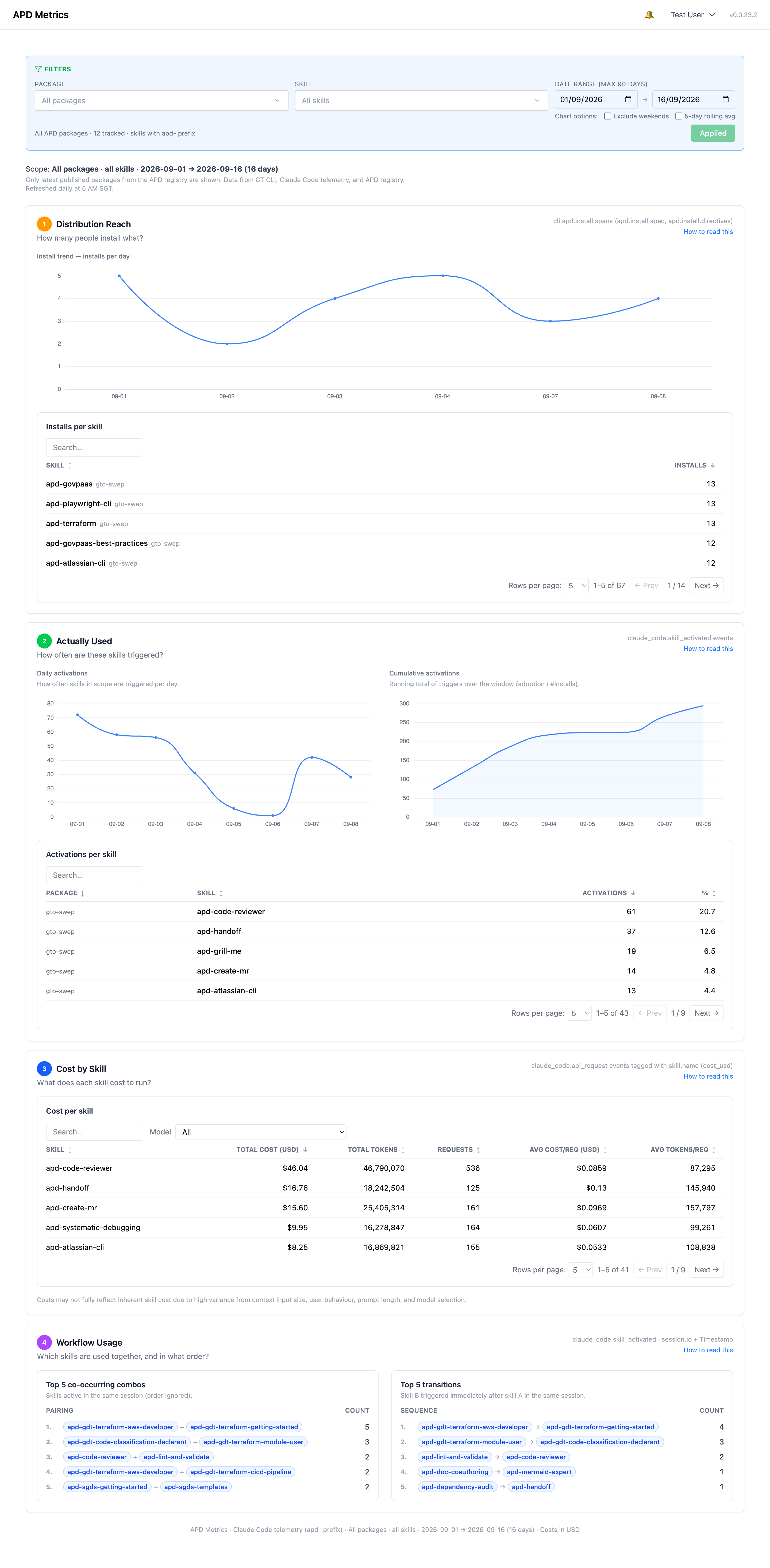Open the start date calendar picker icon
Screen dimensions: 770x1568
(x=628, y=99)
